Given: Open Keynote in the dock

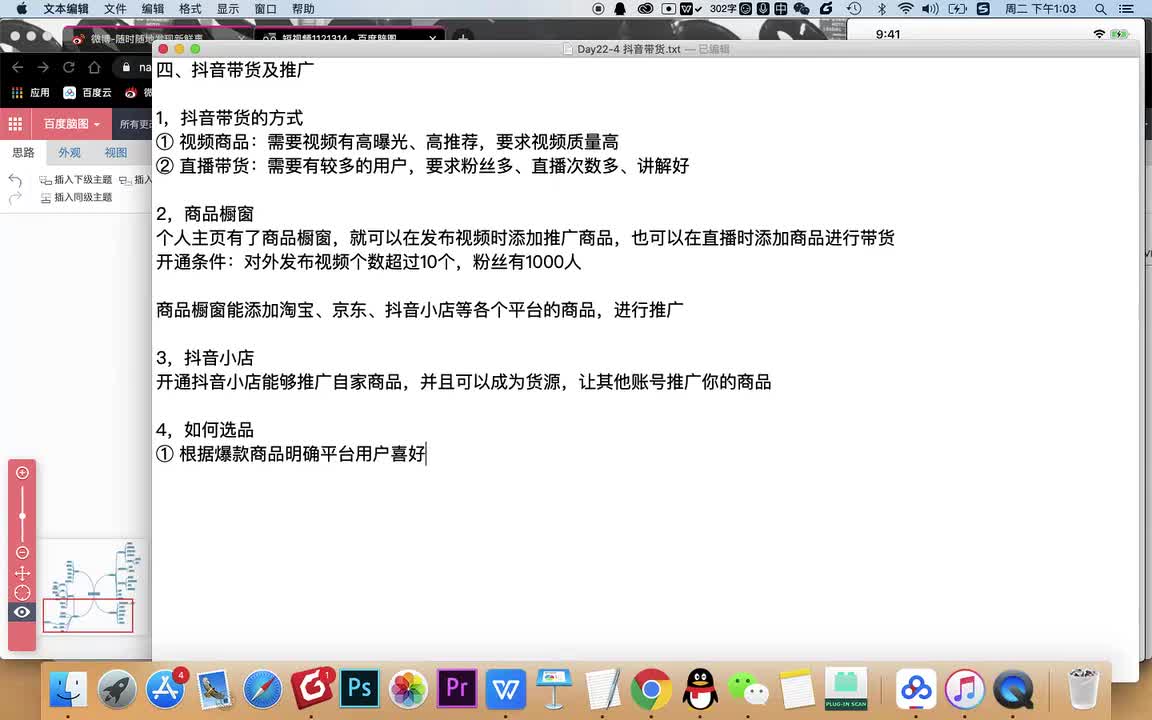Looking at the screenshot, I should point(554,688).
